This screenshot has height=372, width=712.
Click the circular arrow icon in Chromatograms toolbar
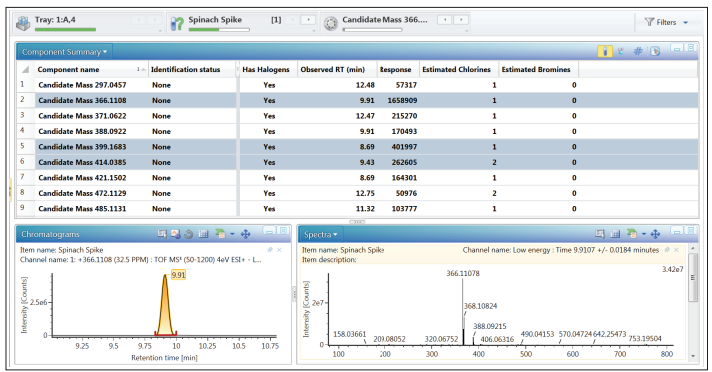188,234
